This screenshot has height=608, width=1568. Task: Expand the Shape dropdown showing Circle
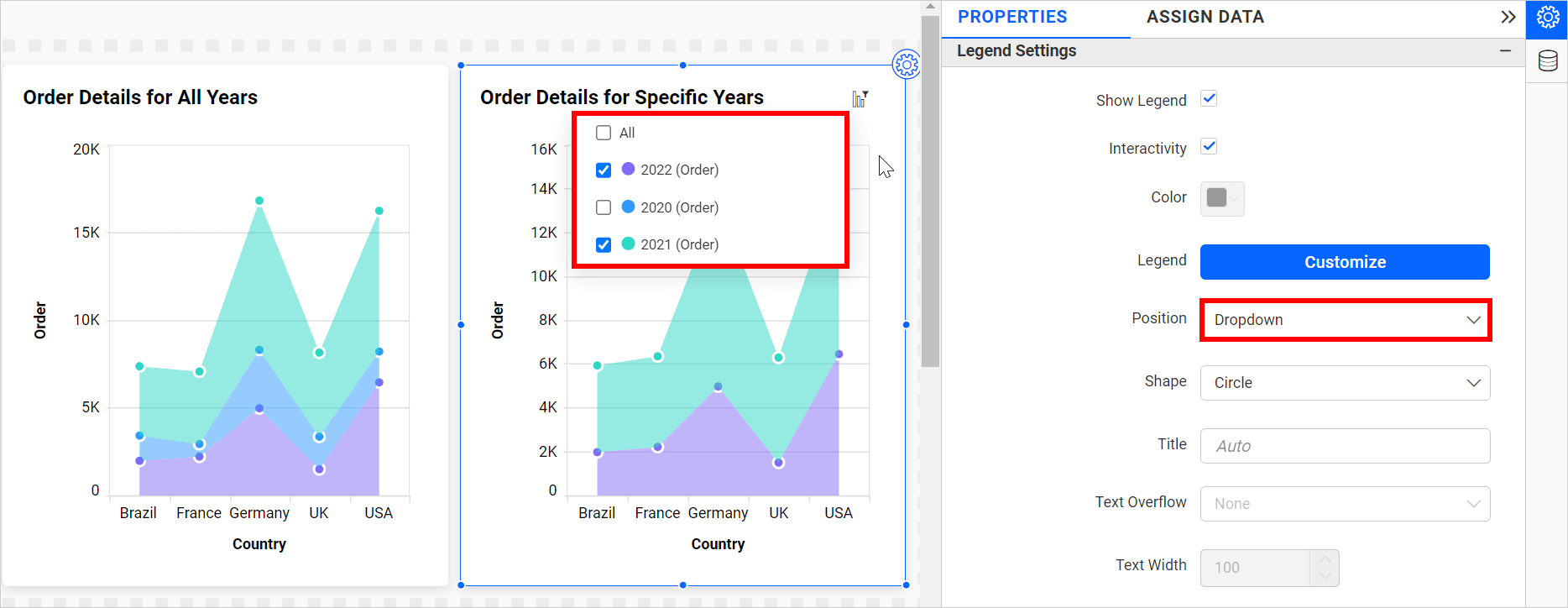1345,383
